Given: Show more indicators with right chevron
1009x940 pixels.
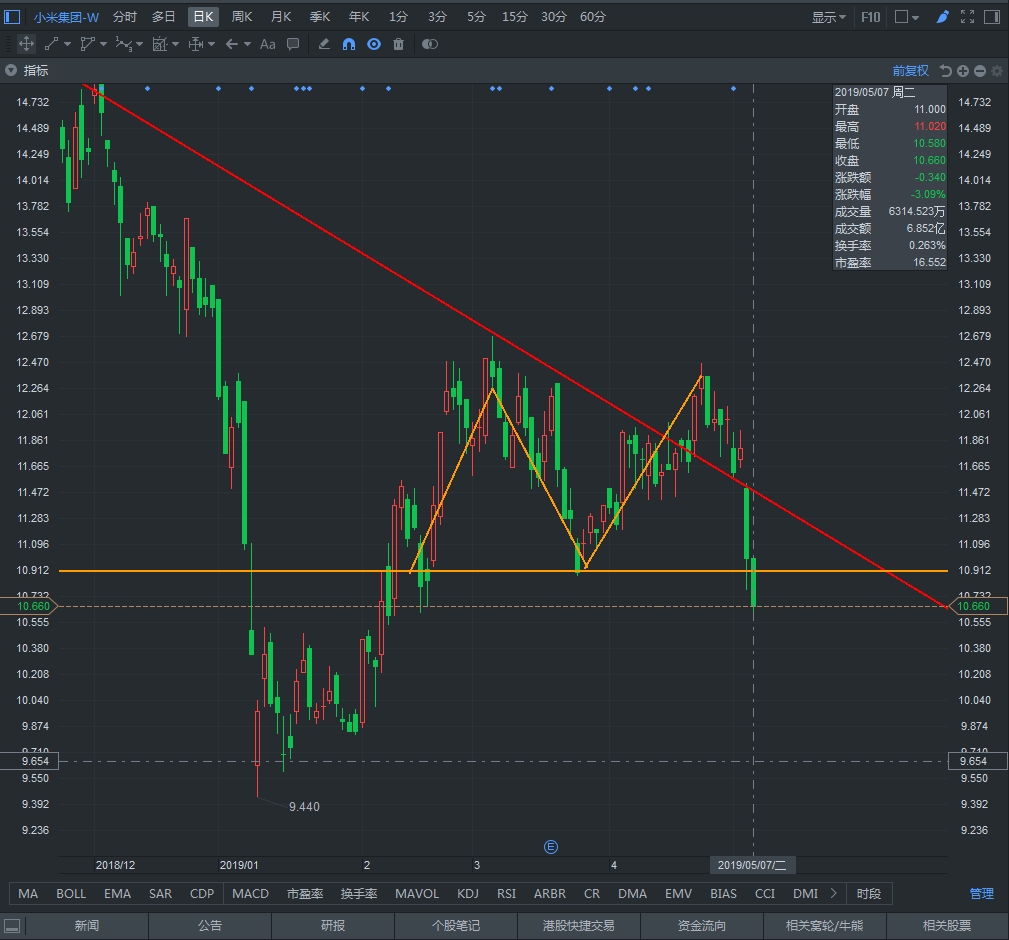Looking at the screenshot, I should point(834,893).
